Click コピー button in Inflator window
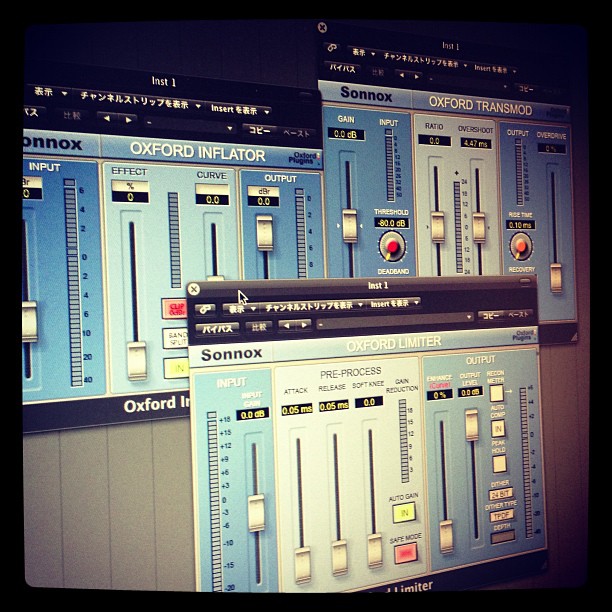This screenshot has width=612, height=612. click(x=259, y=130)
